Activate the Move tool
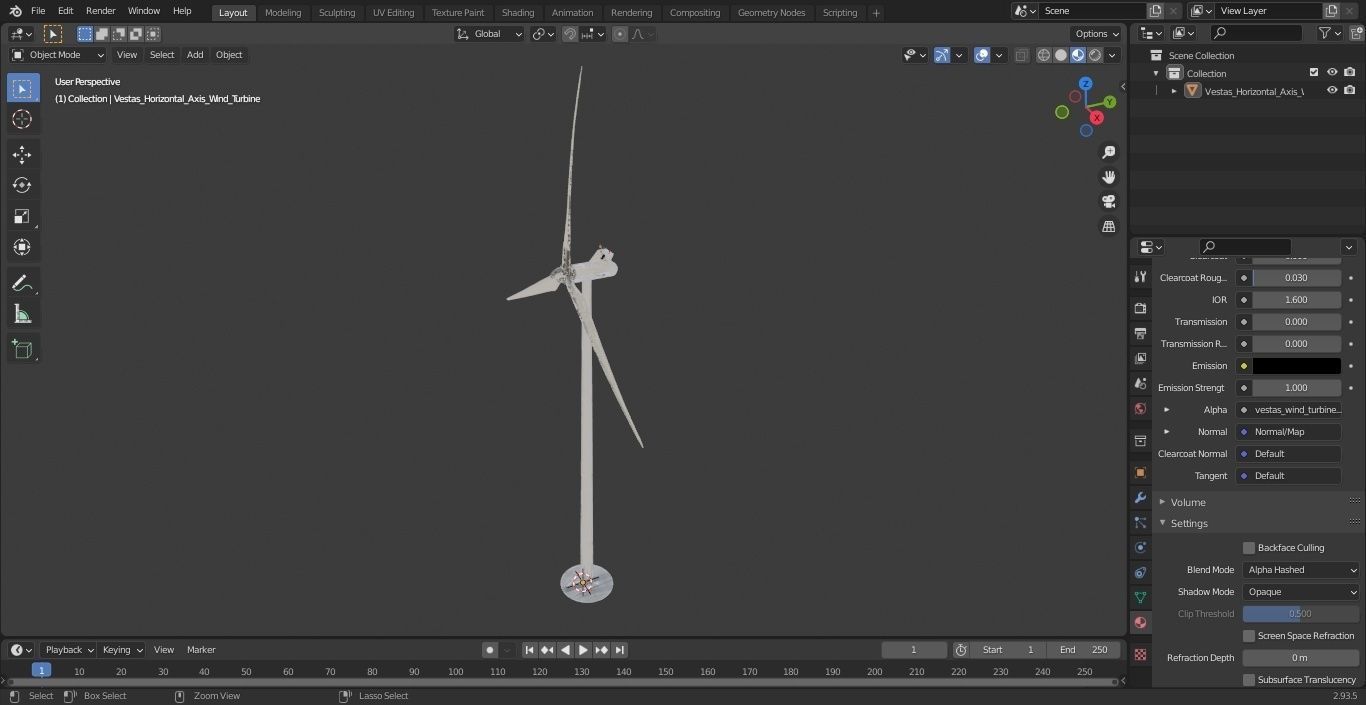1366x705 pixels. coord(22,154)
